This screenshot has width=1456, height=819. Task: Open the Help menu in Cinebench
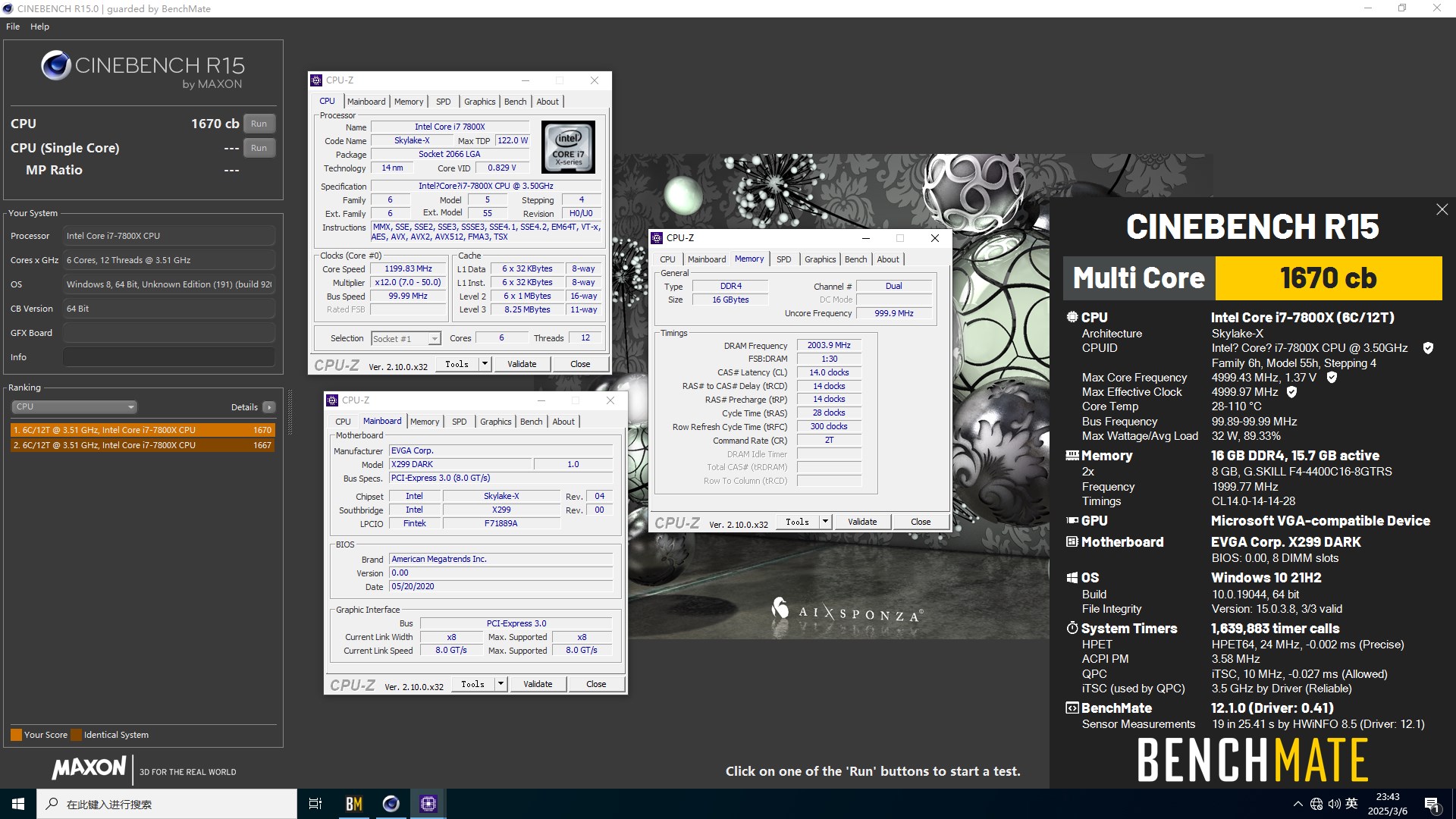(39, 27)
